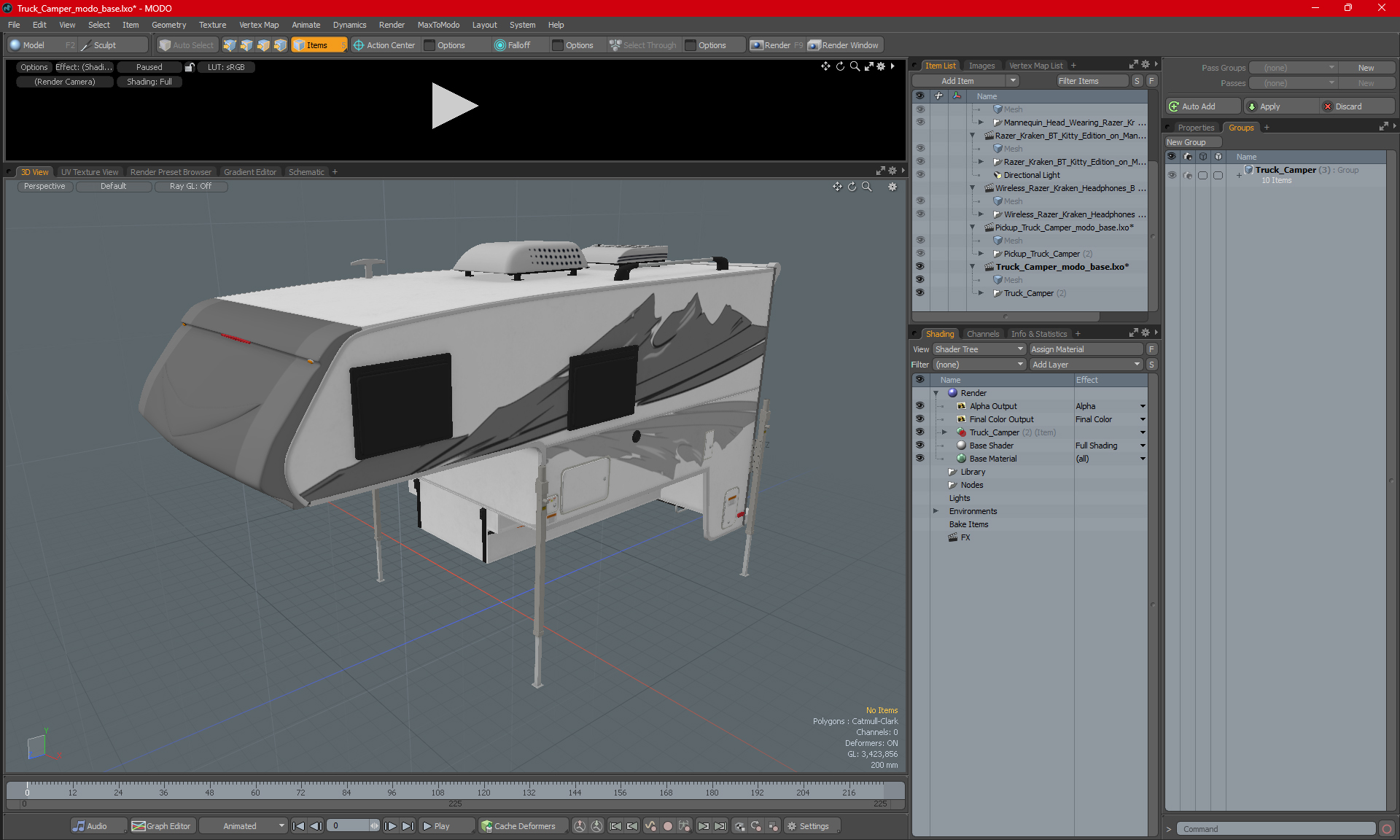1400x840 pixels.
Task: Click the Cache Deformers icon
Action: 487,826
